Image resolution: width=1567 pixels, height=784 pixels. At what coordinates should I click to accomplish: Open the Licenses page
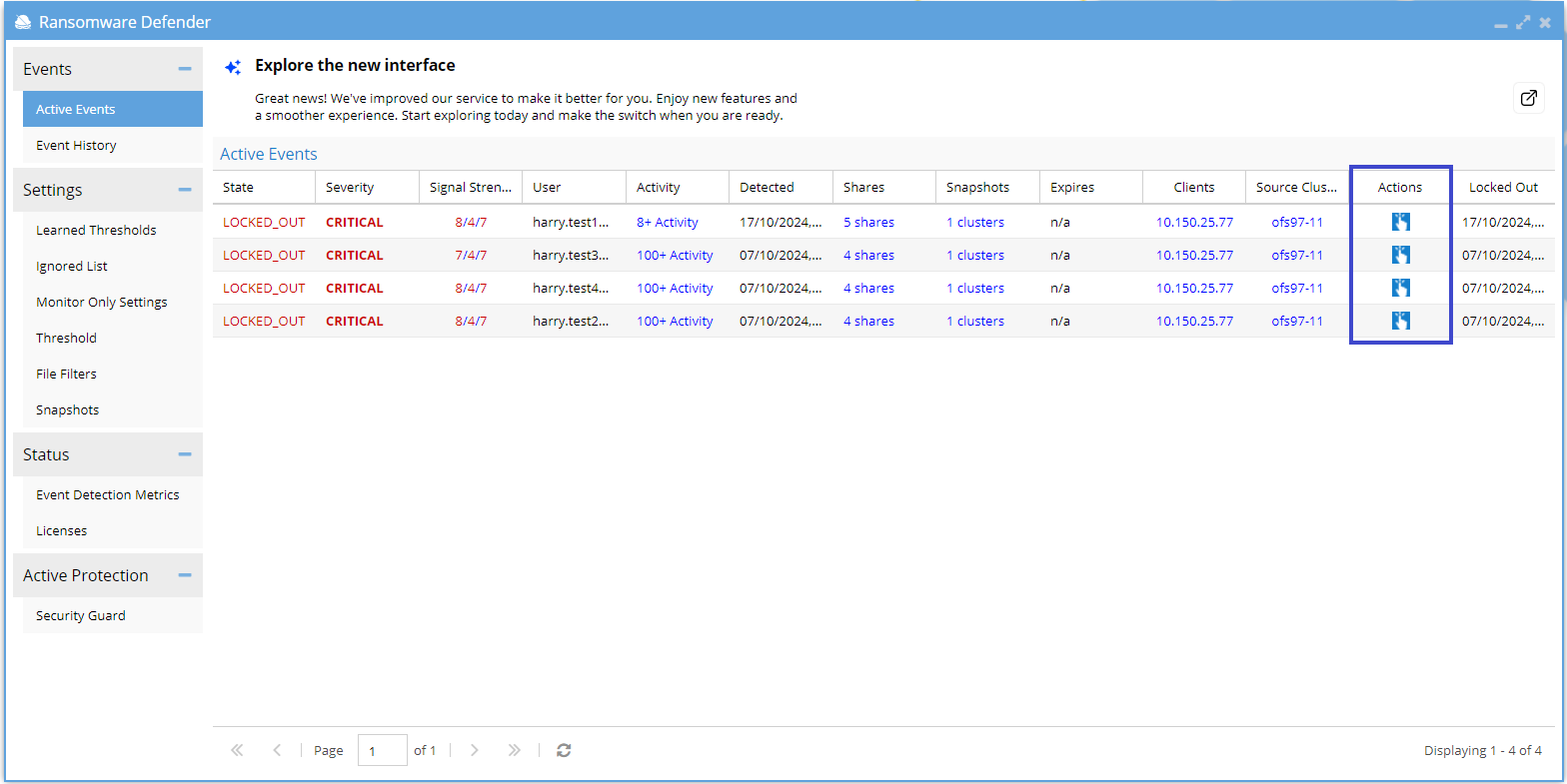click(x=113, y=530)
